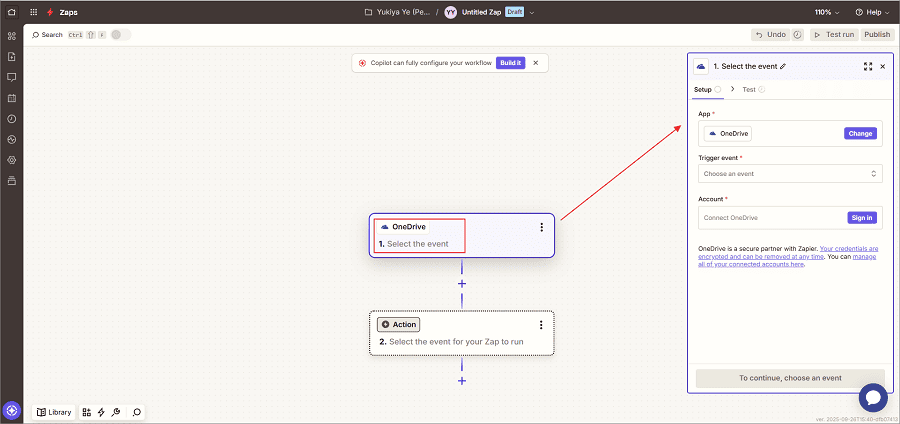Click the Untitled Zap title
Screen dimensions: 900x424
click(x=482, y=12)
